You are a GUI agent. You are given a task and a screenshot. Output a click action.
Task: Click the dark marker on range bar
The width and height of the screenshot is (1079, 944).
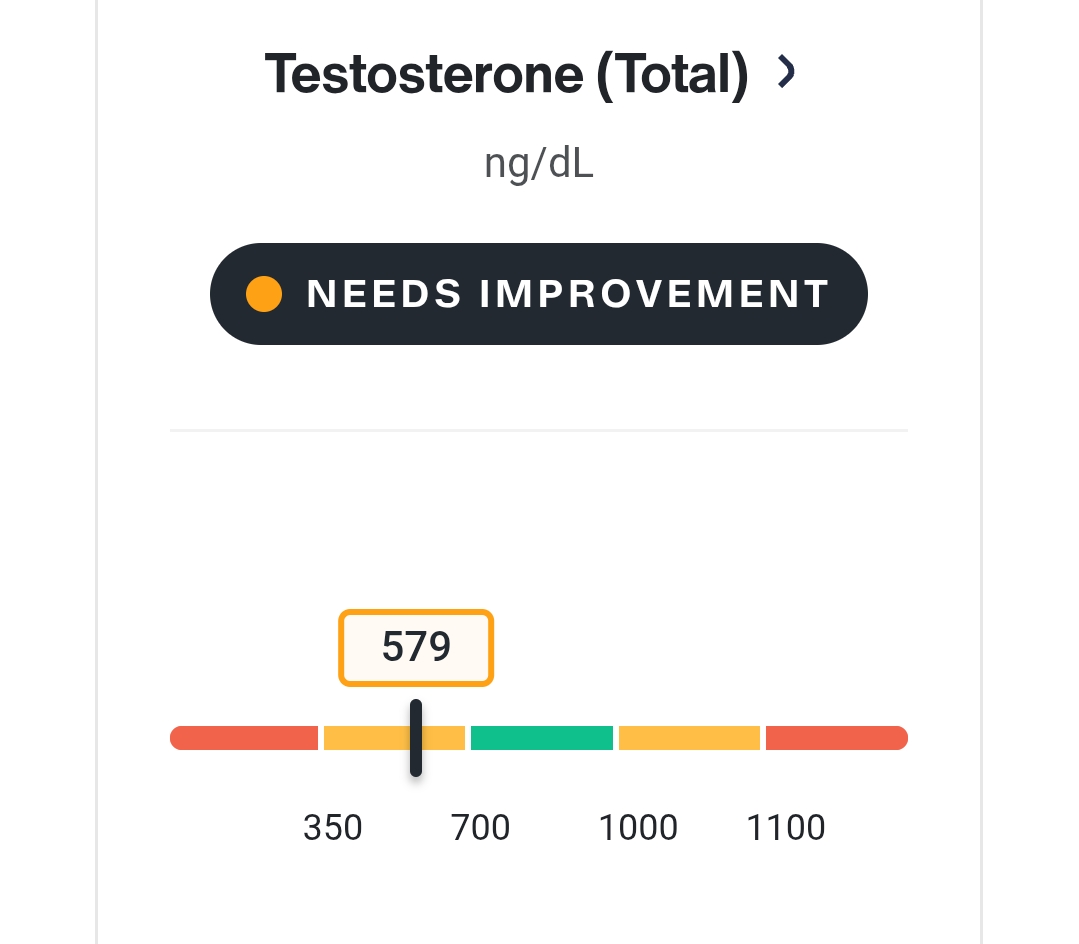click(x=416, y=738)
